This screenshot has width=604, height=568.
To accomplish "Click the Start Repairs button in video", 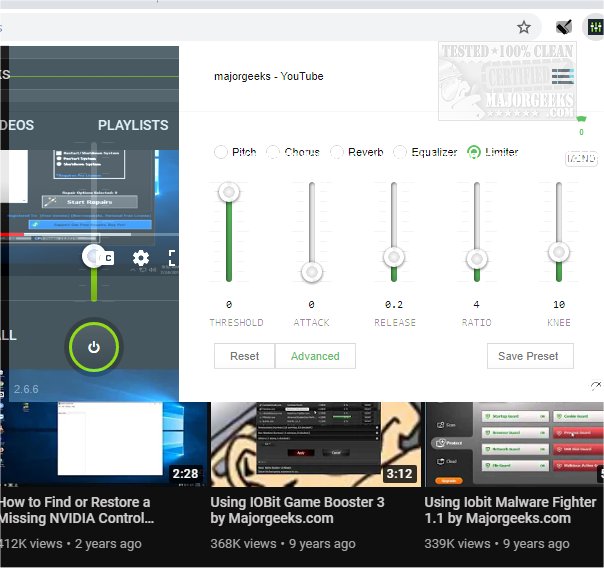I will click(89, 202).
